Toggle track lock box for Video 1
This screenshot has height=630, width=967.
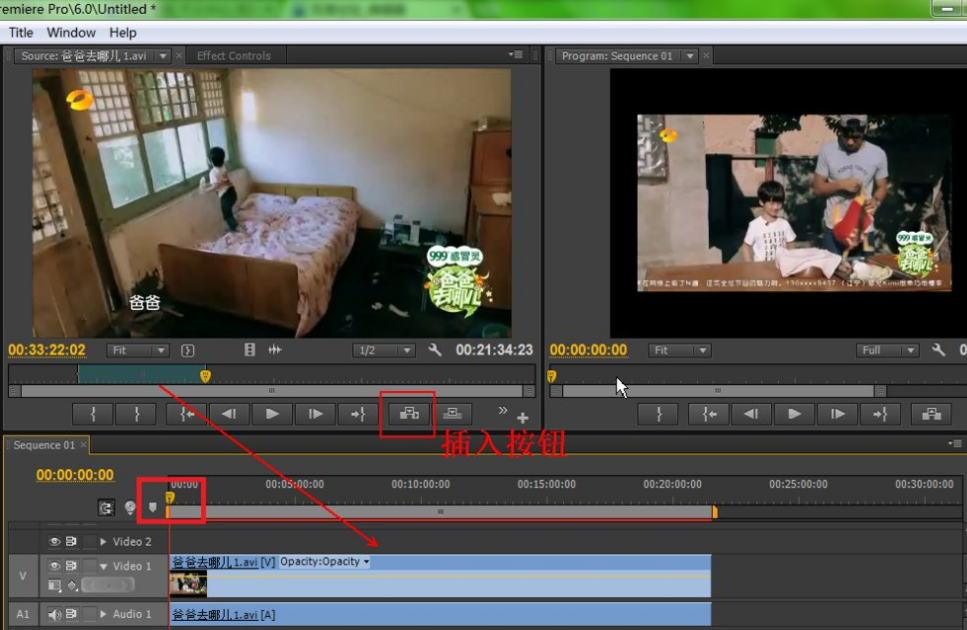click(x=89, y=565)
